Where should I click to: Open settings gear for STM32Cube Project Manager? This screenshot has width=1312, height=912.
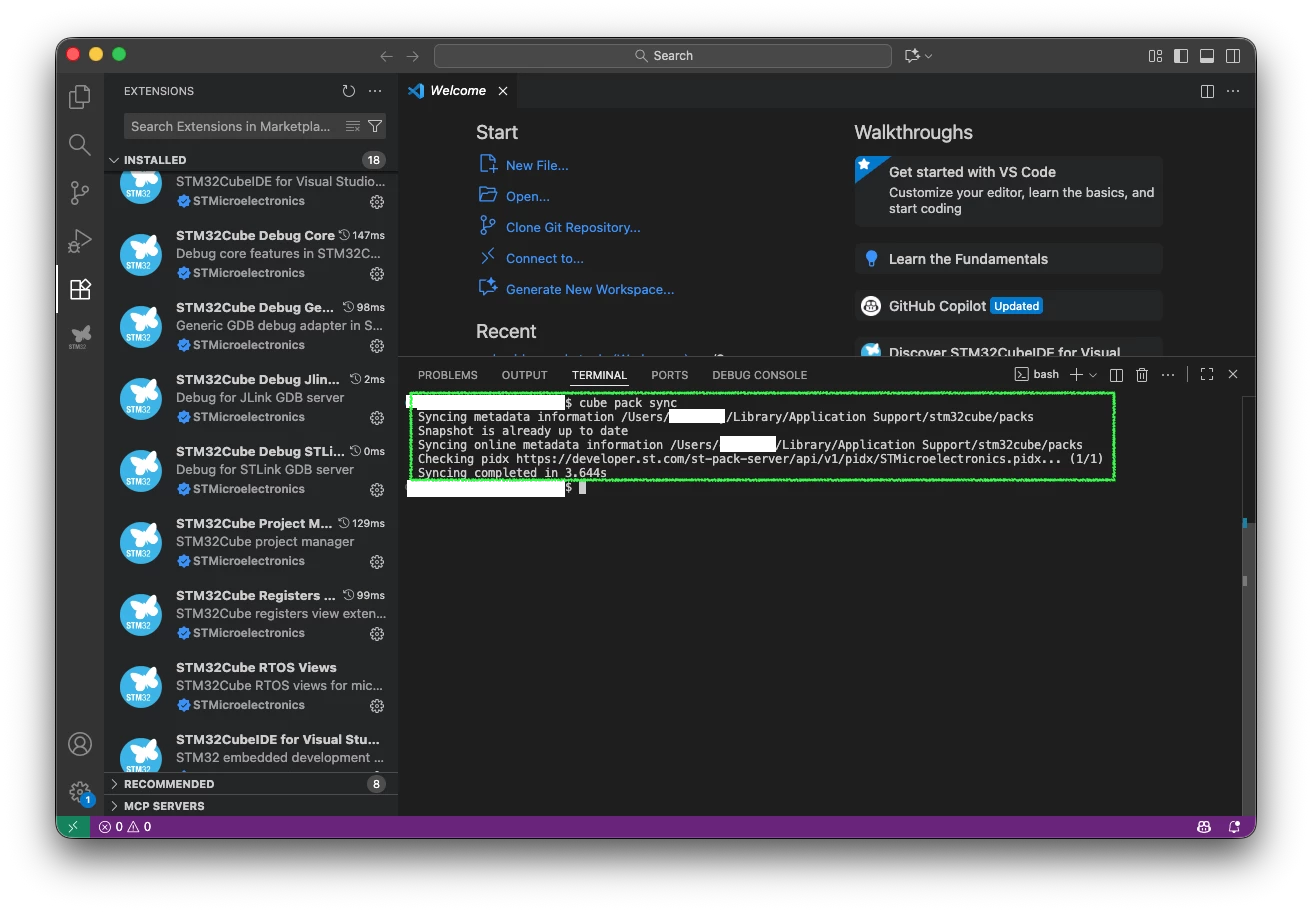point(377,561)
